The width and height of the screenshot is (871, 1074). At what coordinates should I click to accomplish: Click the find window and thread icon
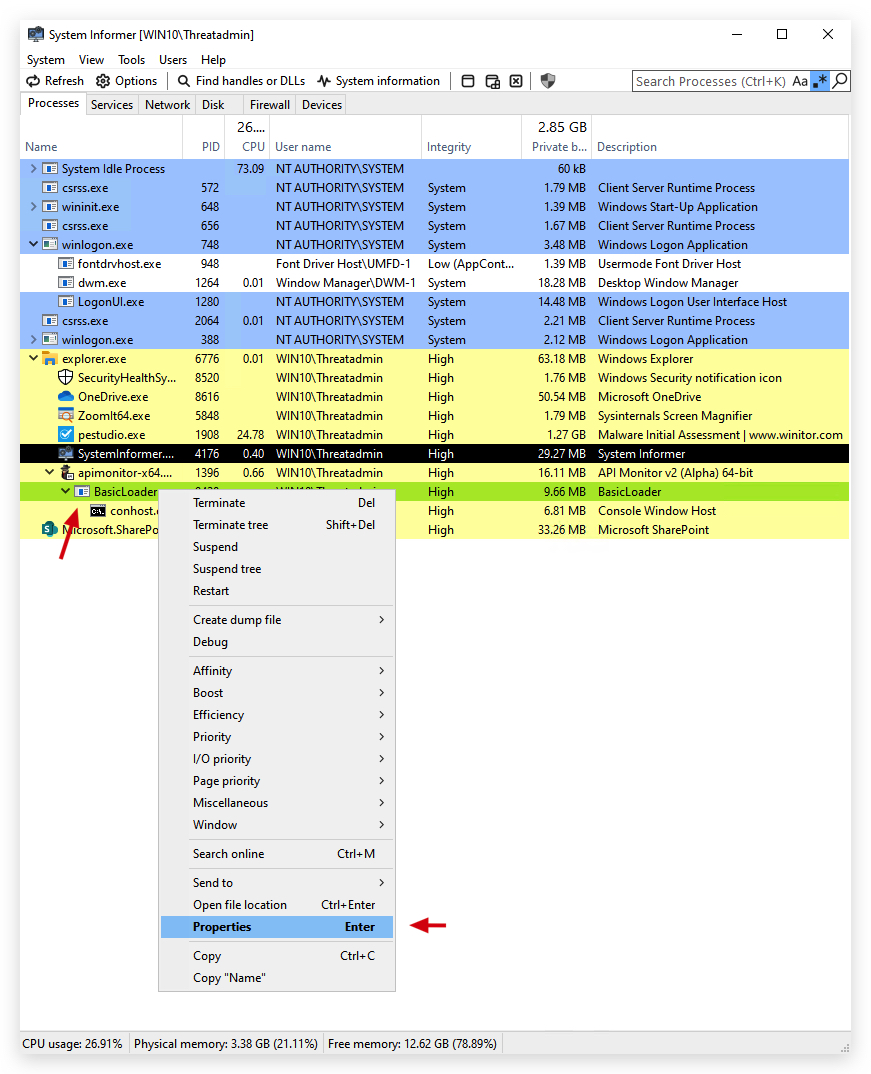point(492,81)
